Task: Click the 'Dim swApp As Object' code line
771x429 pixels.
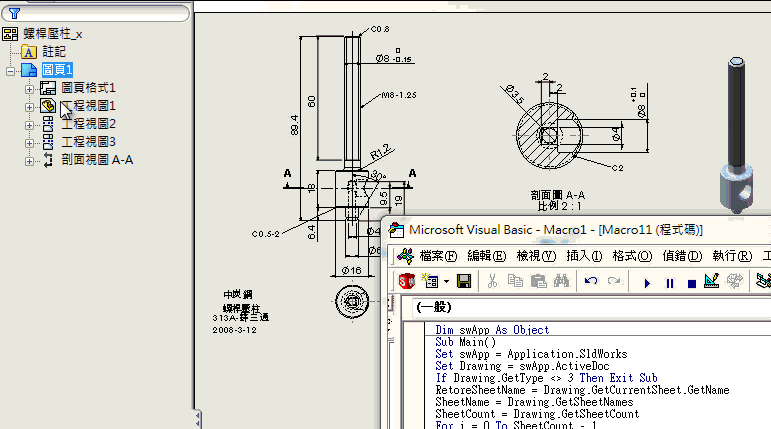Action: click(492, 330)
